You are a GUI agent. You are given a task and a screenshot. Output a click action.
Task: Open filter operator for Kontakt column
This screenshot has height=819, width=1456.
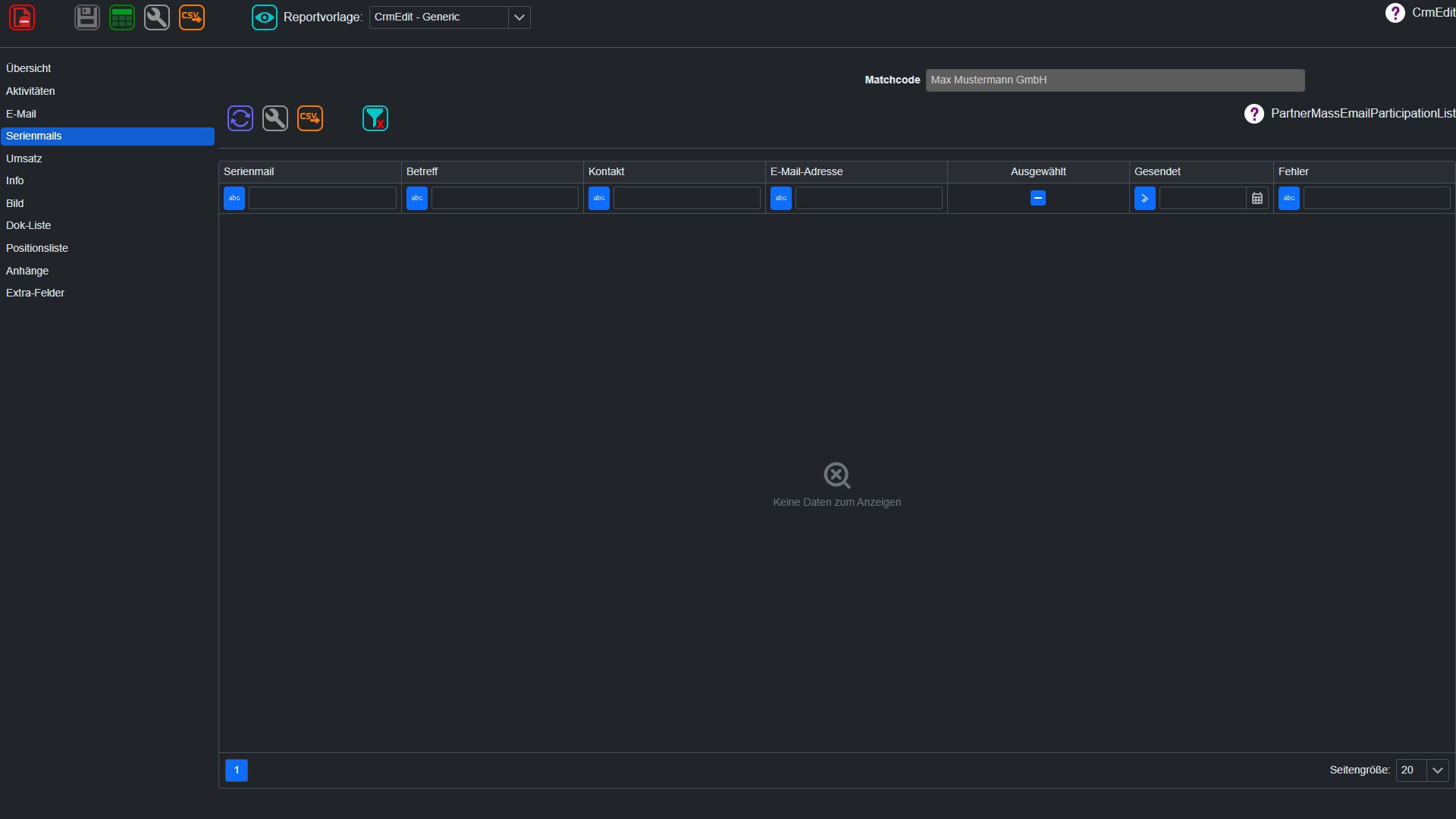point(599,198)
